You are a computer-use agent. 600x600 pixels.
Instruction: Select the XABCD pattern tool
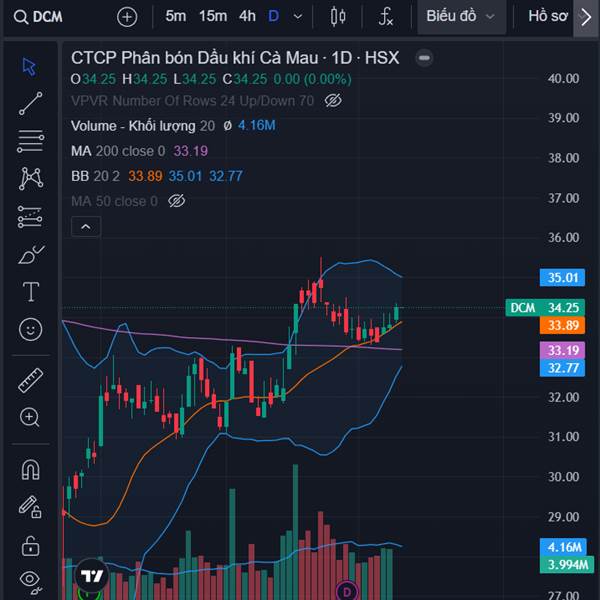pyautogui.click(x=31, y=179)
